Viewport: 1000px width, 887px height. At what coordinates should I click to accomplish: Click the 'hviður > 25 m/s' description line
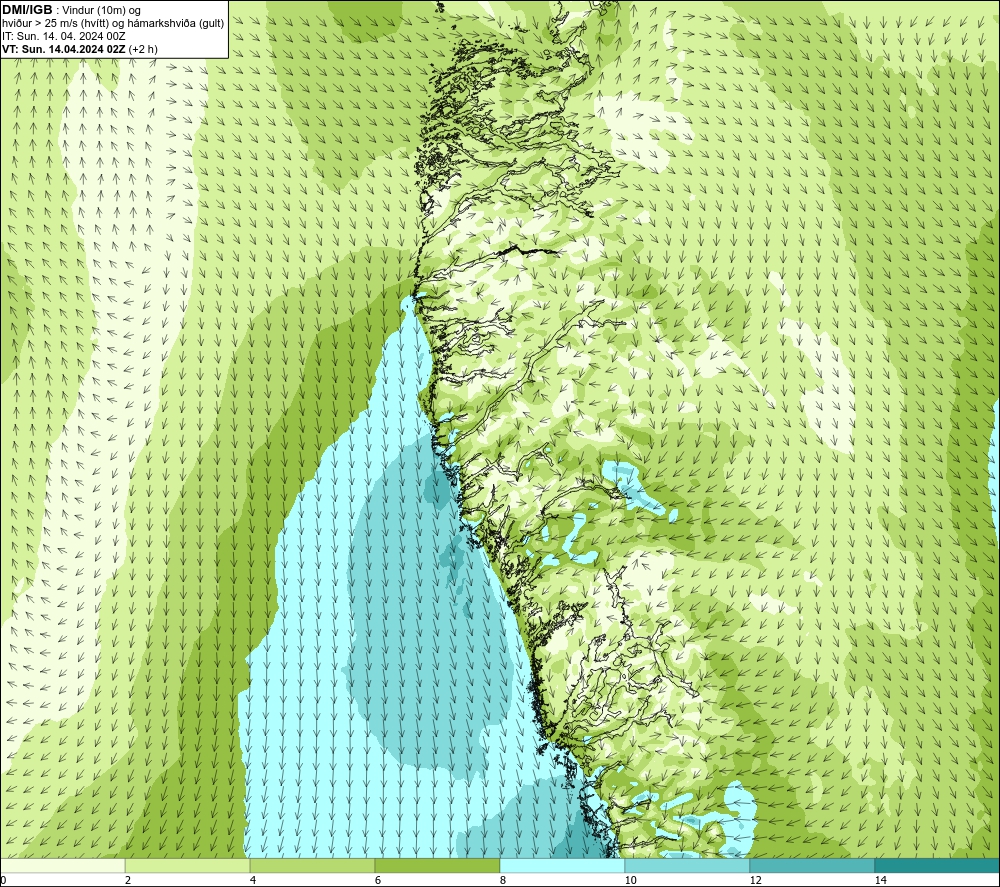pos(114,24)
